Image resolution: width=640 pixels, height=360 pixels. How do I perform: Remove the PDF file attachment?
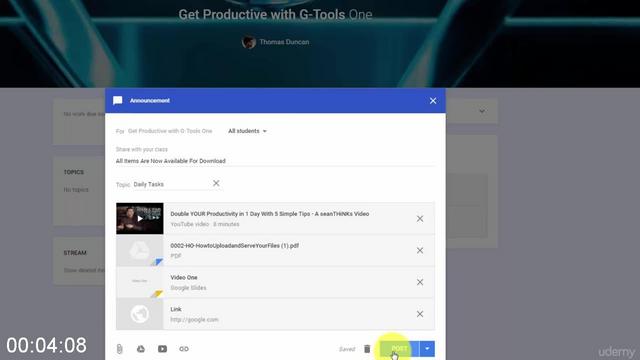coord(420,251)
